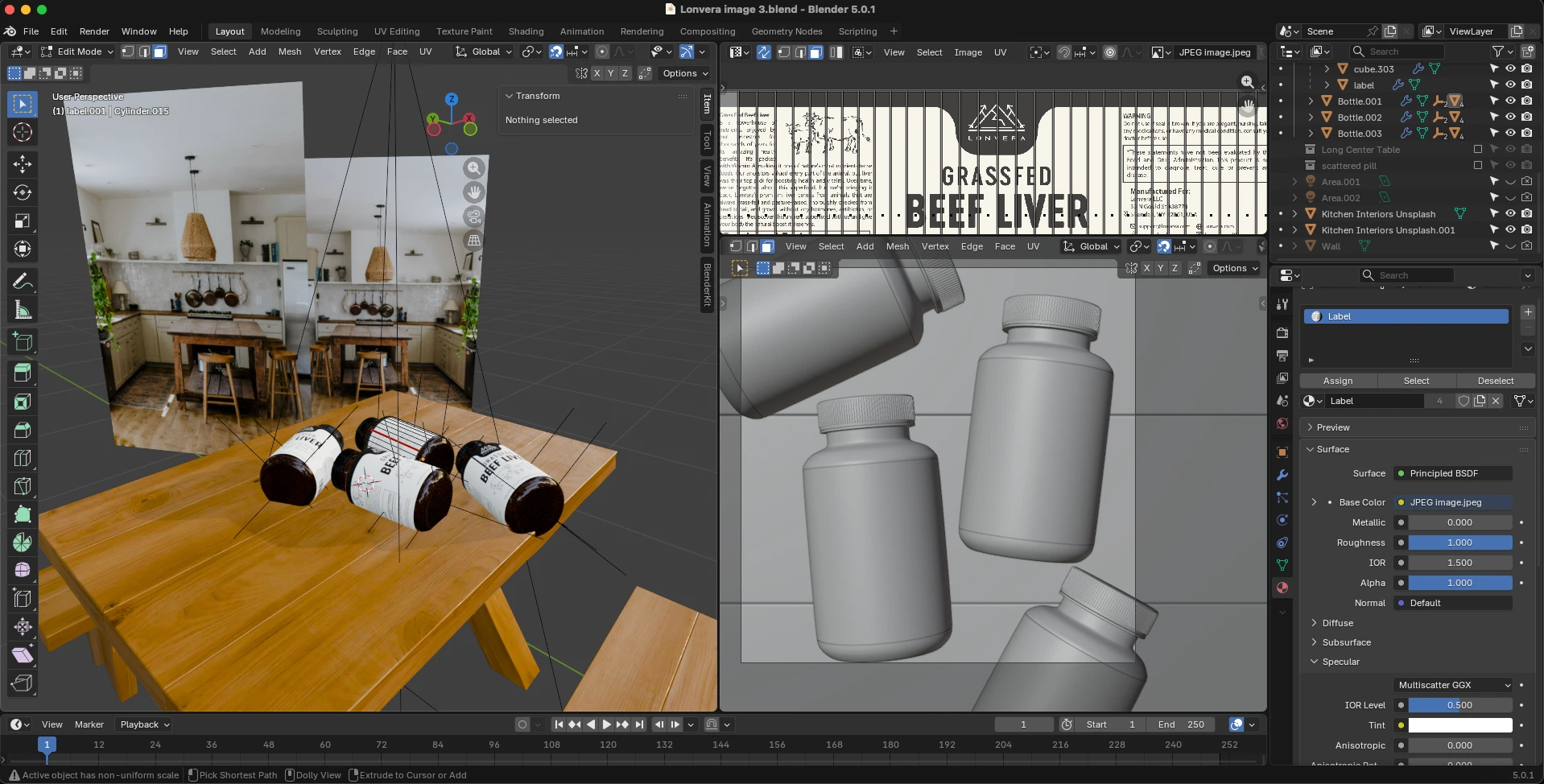Click the Deselect material button
The height and width of the screenshot is (784, 1544).
[x=1495, y=381]
